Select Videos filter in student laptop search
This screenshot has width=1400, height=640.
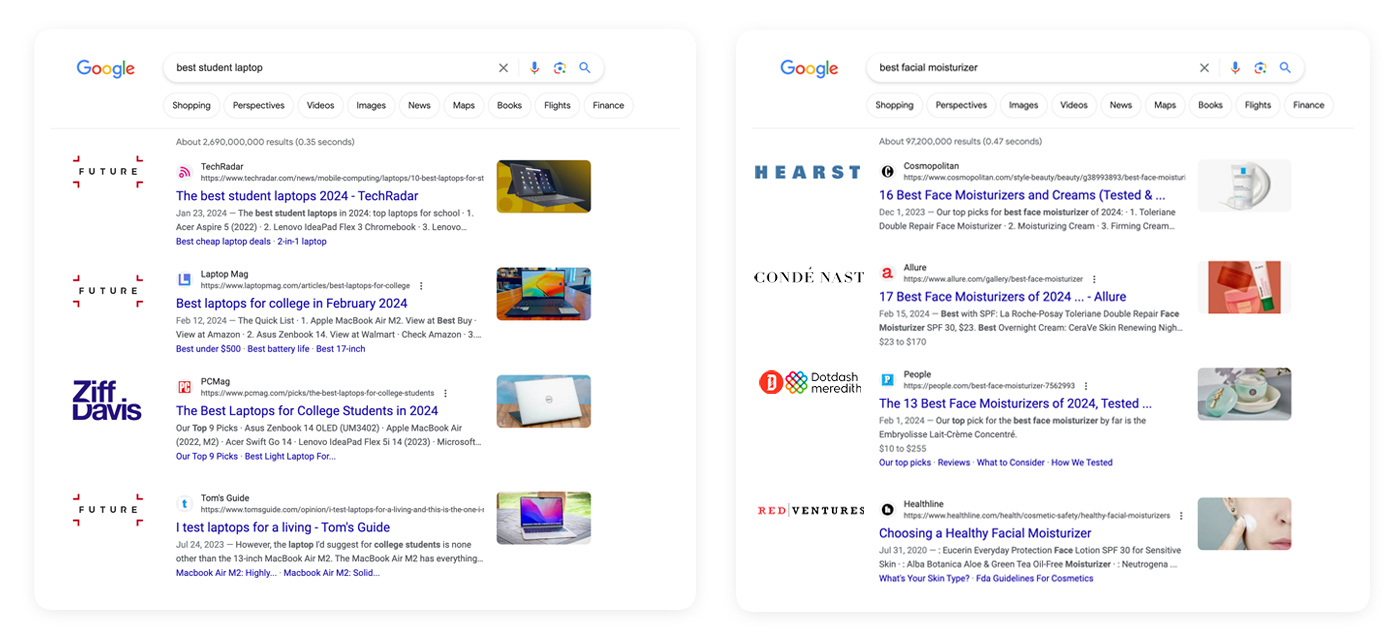tap(320, 105)
